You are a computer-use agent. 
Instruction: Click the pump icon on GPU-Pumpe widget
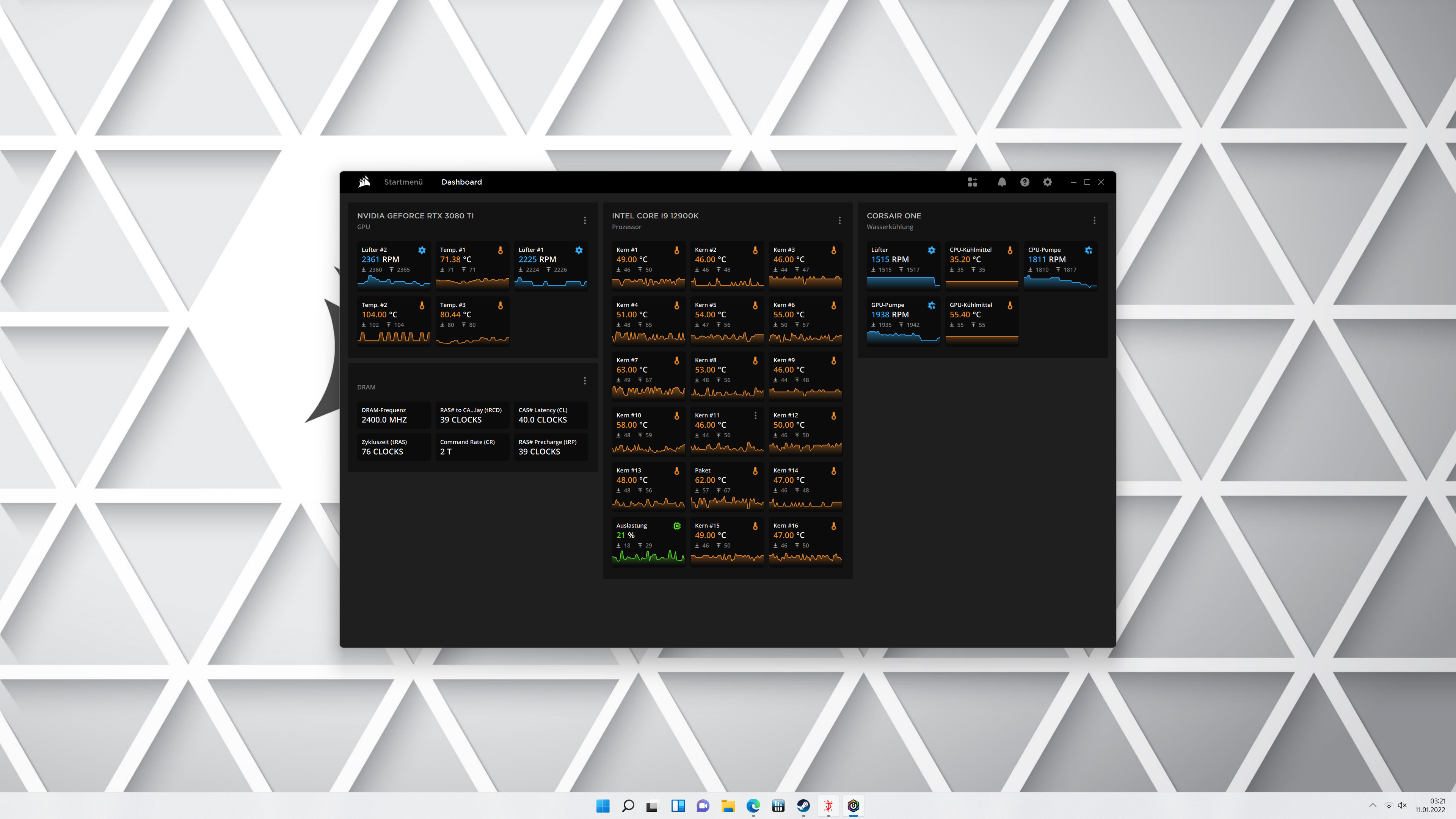pos(932,304)
